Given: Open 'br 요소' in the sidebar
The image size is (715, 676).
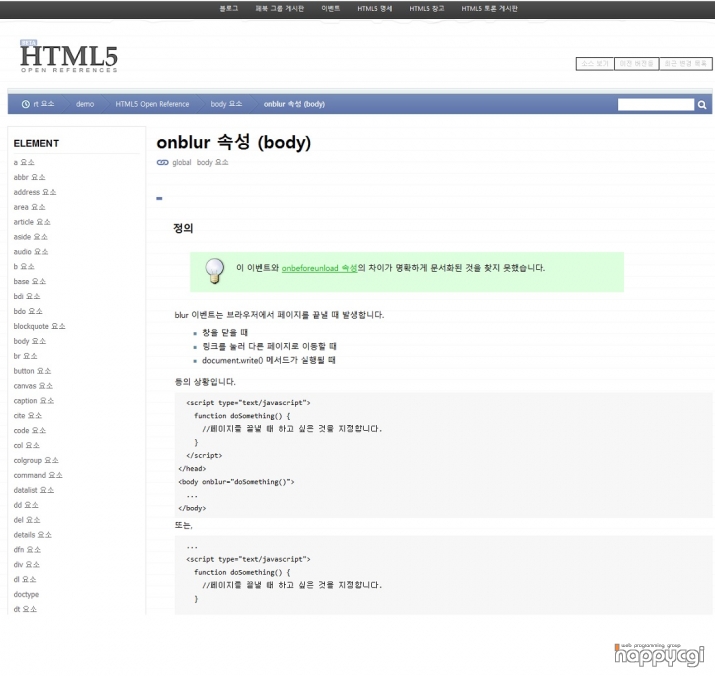Looking at the screenshot, I should click(x=26, y=356).
